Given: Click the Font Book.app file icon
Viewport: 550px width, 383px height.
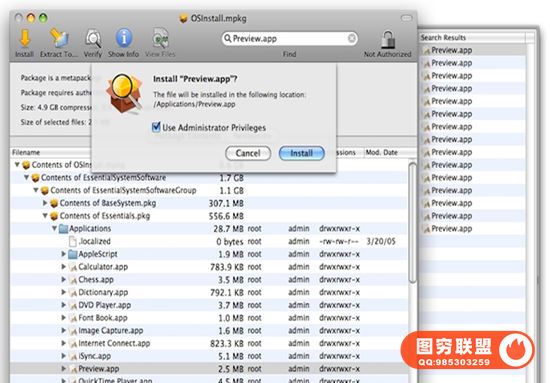Looking at the screenshot, I should (73, 318).
